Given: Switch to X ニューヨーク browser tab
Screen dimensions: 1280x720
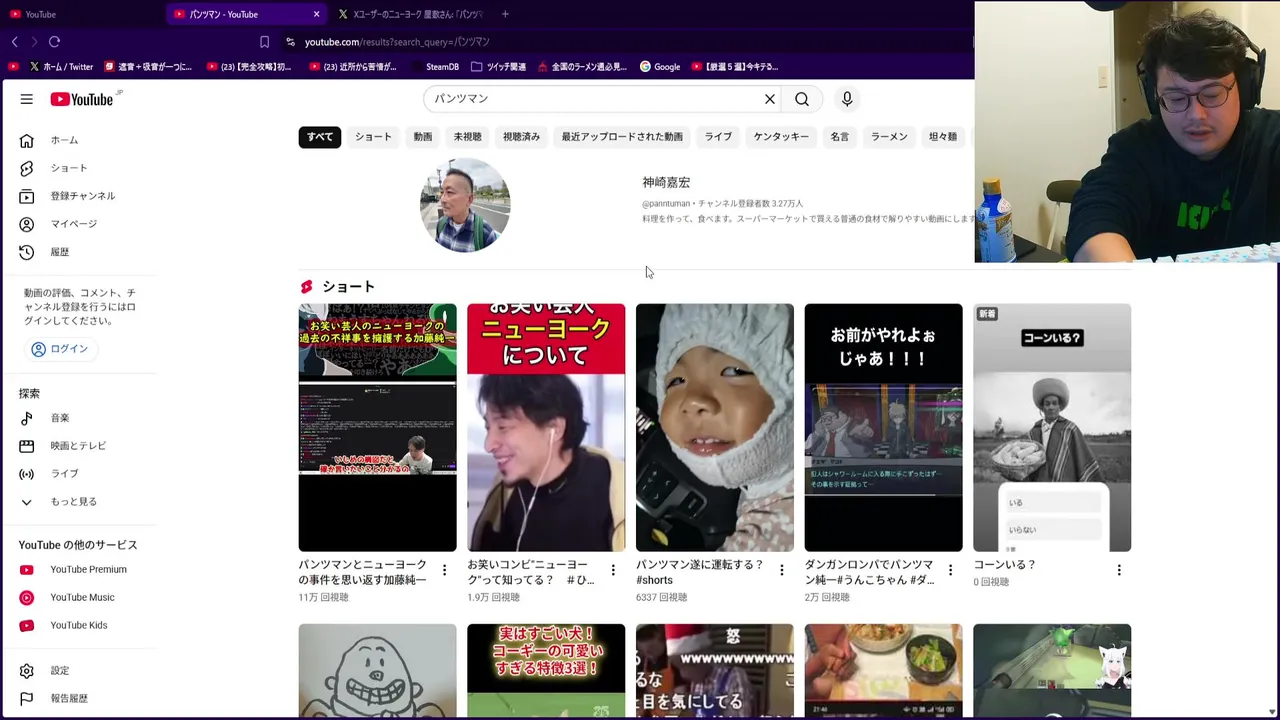Looking at the screenshot, I should pyautogui.click(x=410, y=14).
